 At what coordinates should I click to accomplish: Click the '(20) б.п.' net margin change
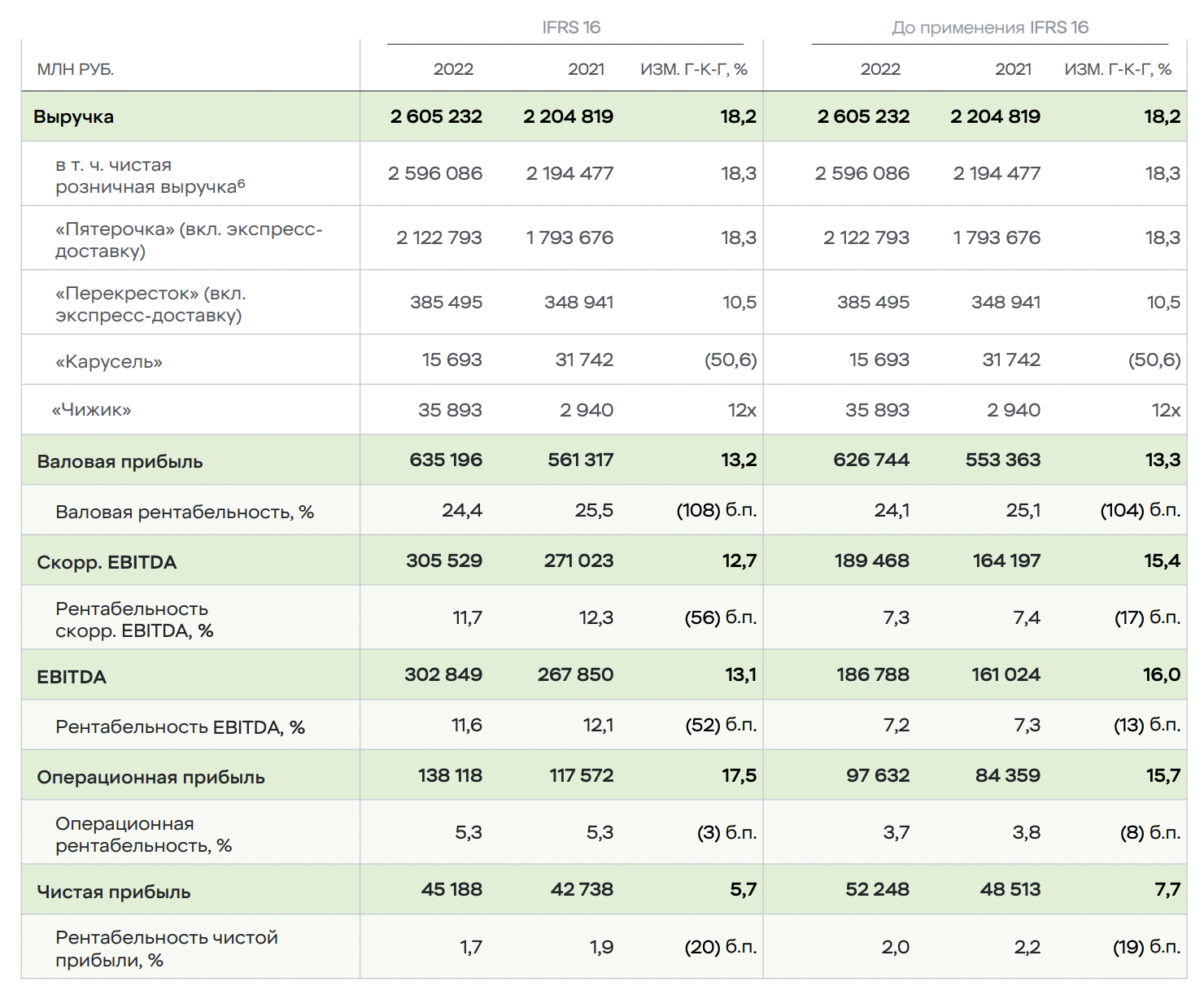coord(721,947)
